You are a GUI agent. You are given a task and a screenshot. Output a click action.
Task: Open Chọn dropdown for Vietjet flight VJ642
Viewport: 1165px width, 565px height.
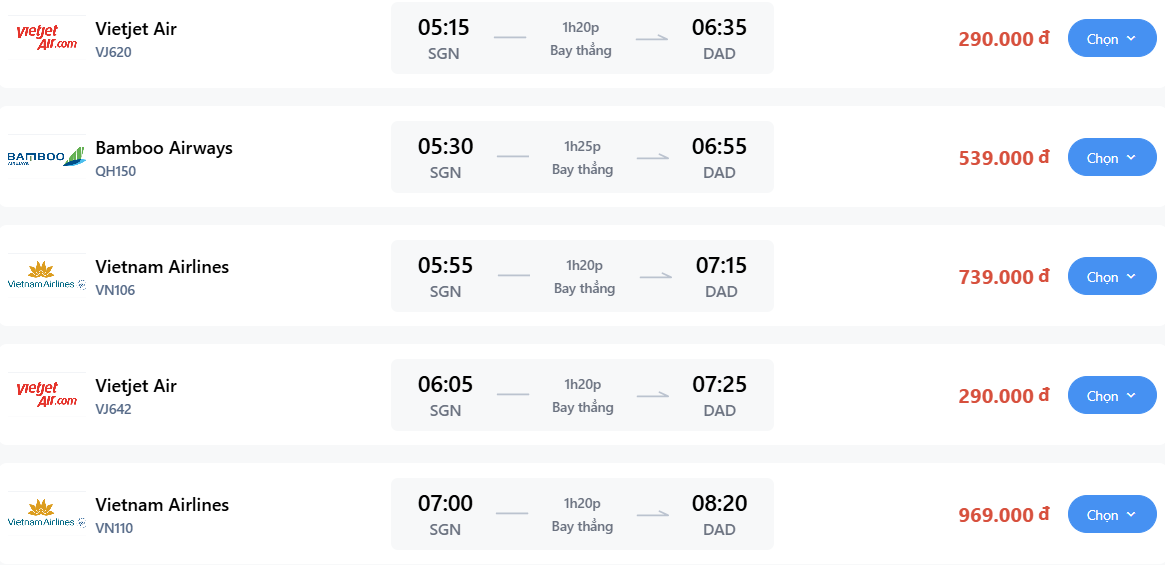(1112, 395)
